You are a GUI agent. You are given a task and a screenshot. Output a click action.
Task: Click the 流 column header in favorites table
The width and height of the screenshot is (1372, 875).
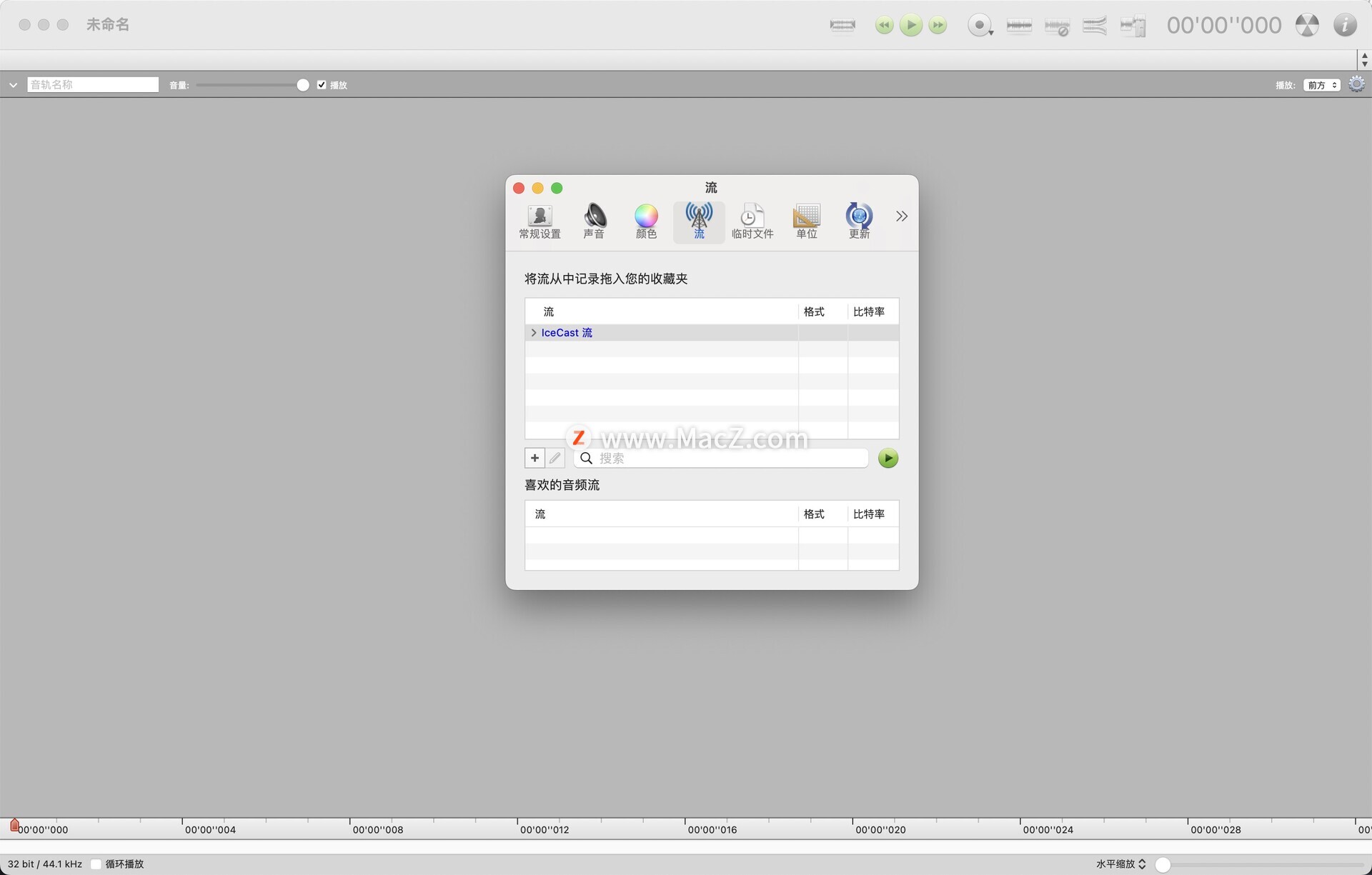[662, 514]
